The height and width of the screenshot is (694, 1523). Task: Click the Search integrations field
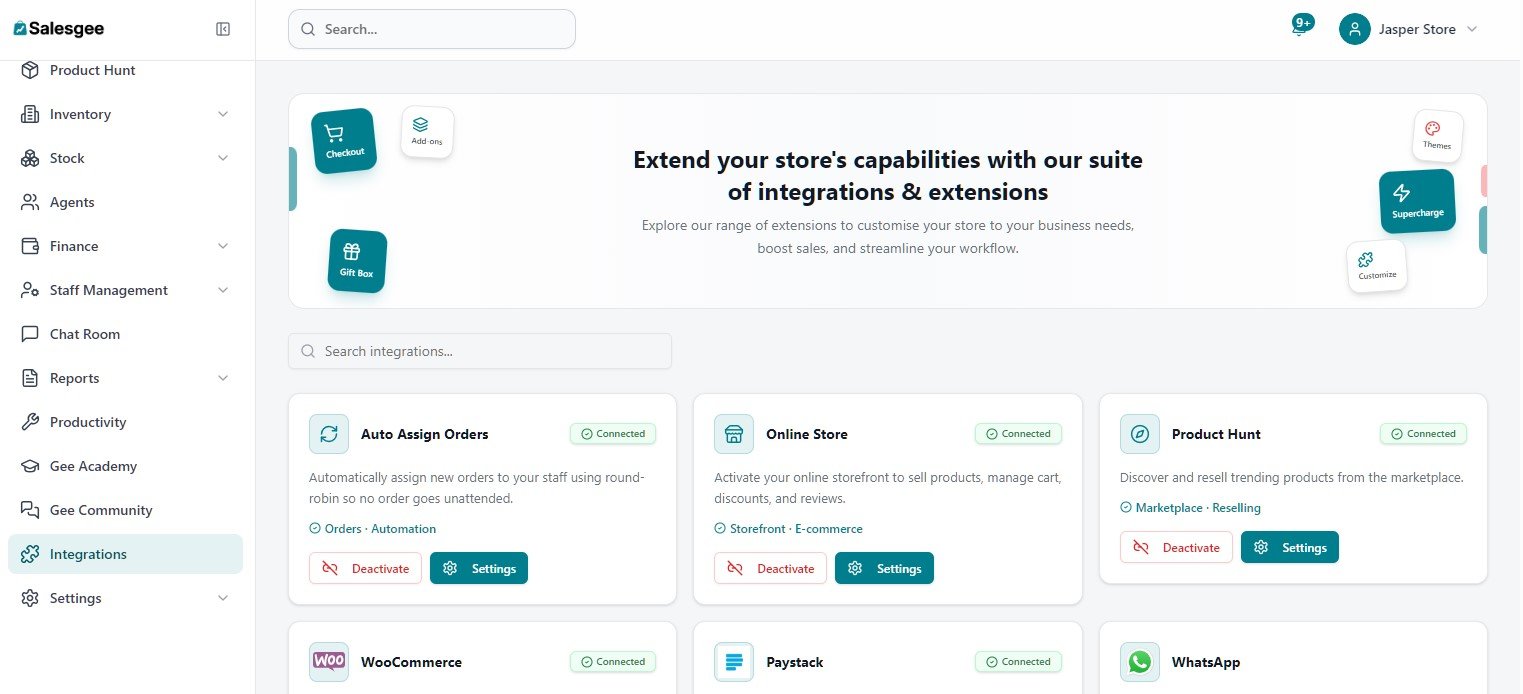[x=480, y=351]
